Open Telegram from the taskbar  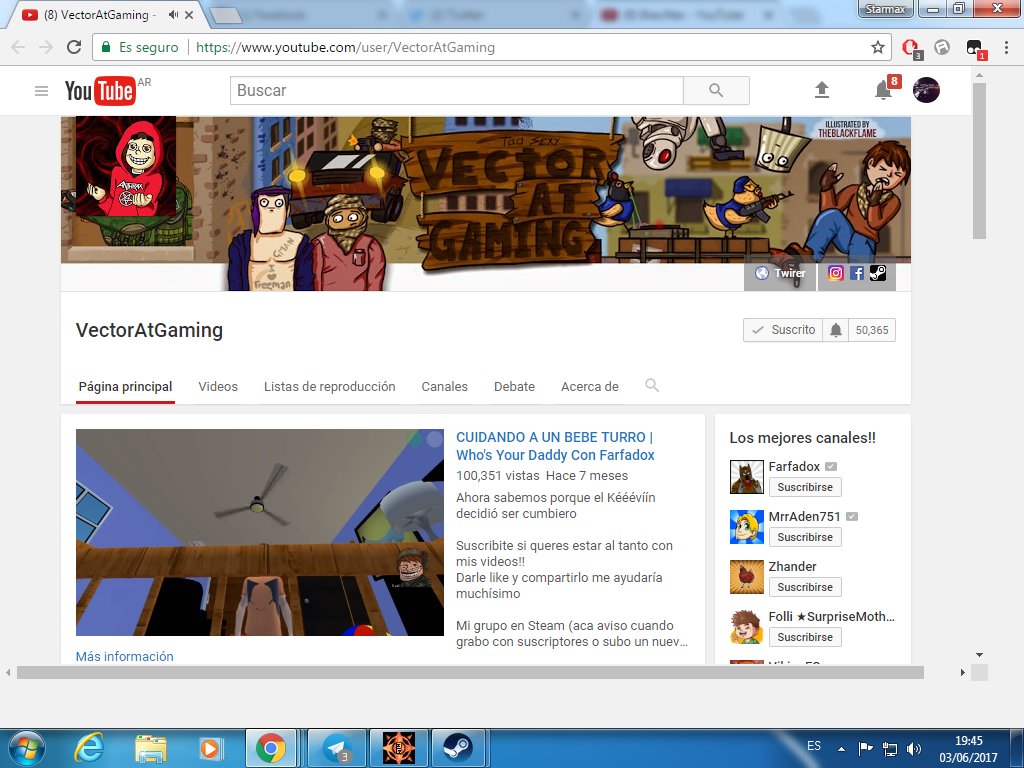[336, 748]
